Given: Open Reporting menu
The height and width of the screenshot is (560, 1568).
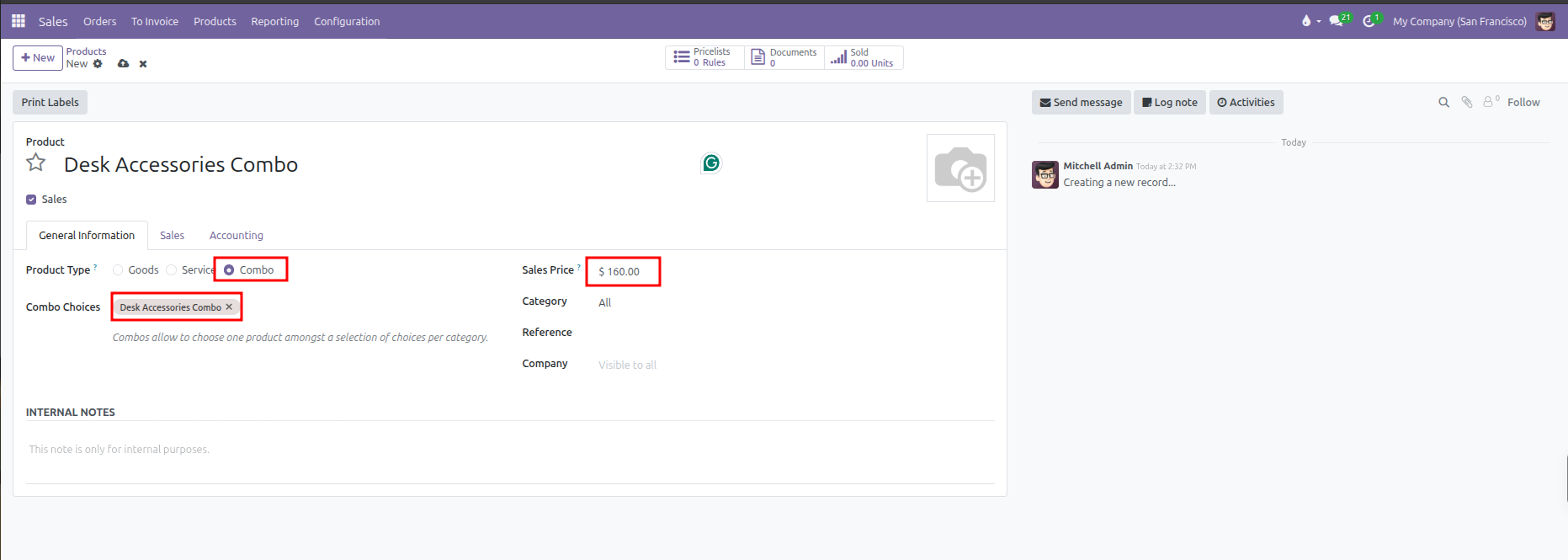Looking at the screenshot, I should pyautogui.click(x=274, y=21).
